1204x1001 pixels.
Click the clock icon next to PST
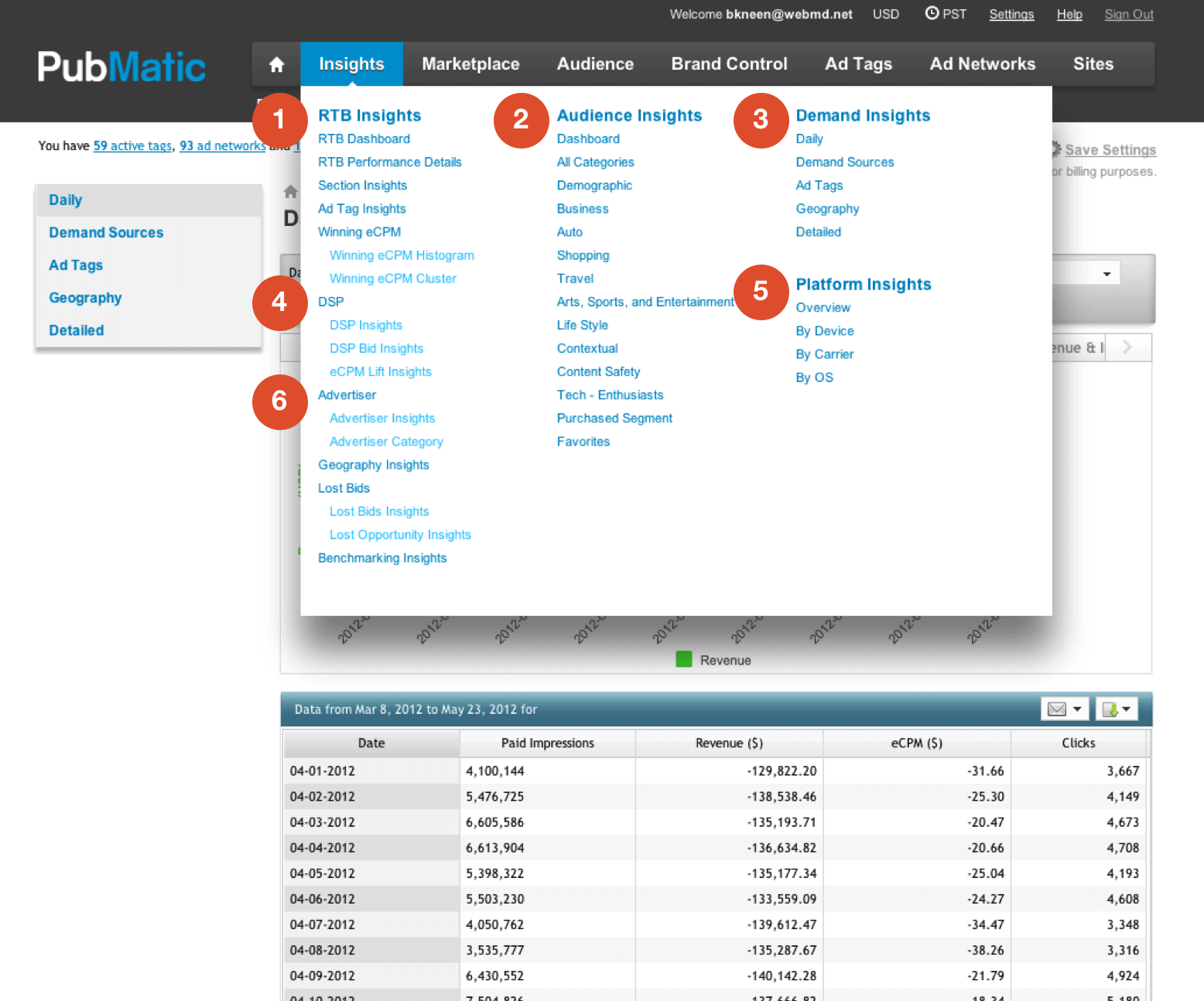932,13
